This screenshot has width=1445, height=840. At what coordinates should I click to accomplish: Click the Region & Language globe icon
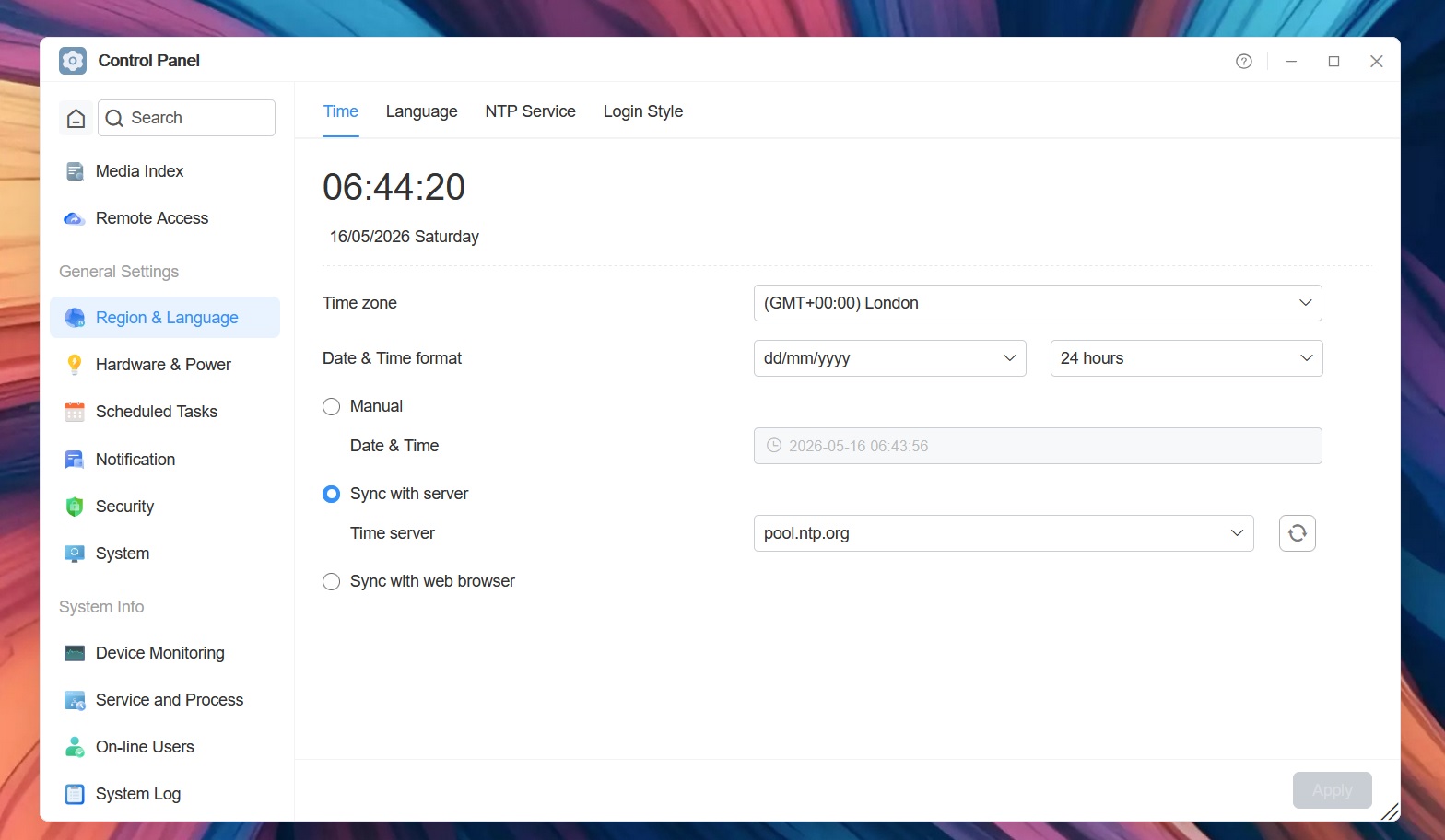pyautogui.click(x=75, y=318)
